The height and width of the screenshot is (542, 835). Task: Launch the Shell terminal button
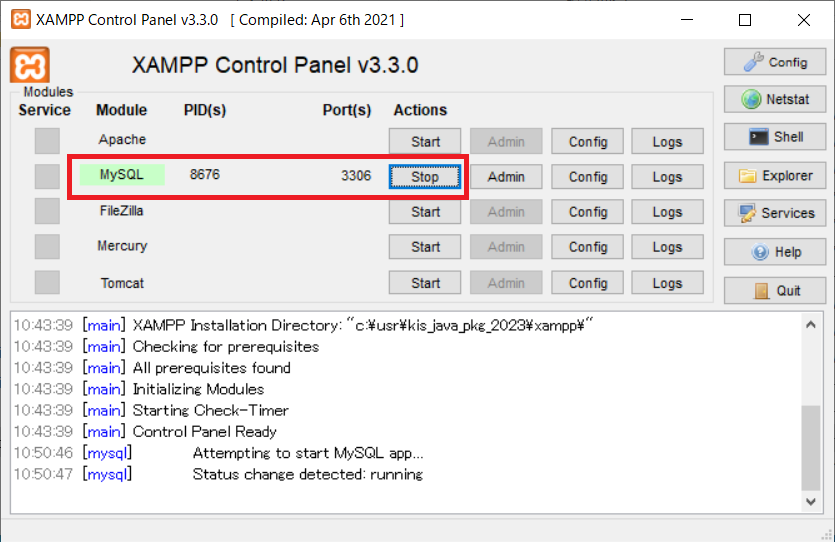775,137
